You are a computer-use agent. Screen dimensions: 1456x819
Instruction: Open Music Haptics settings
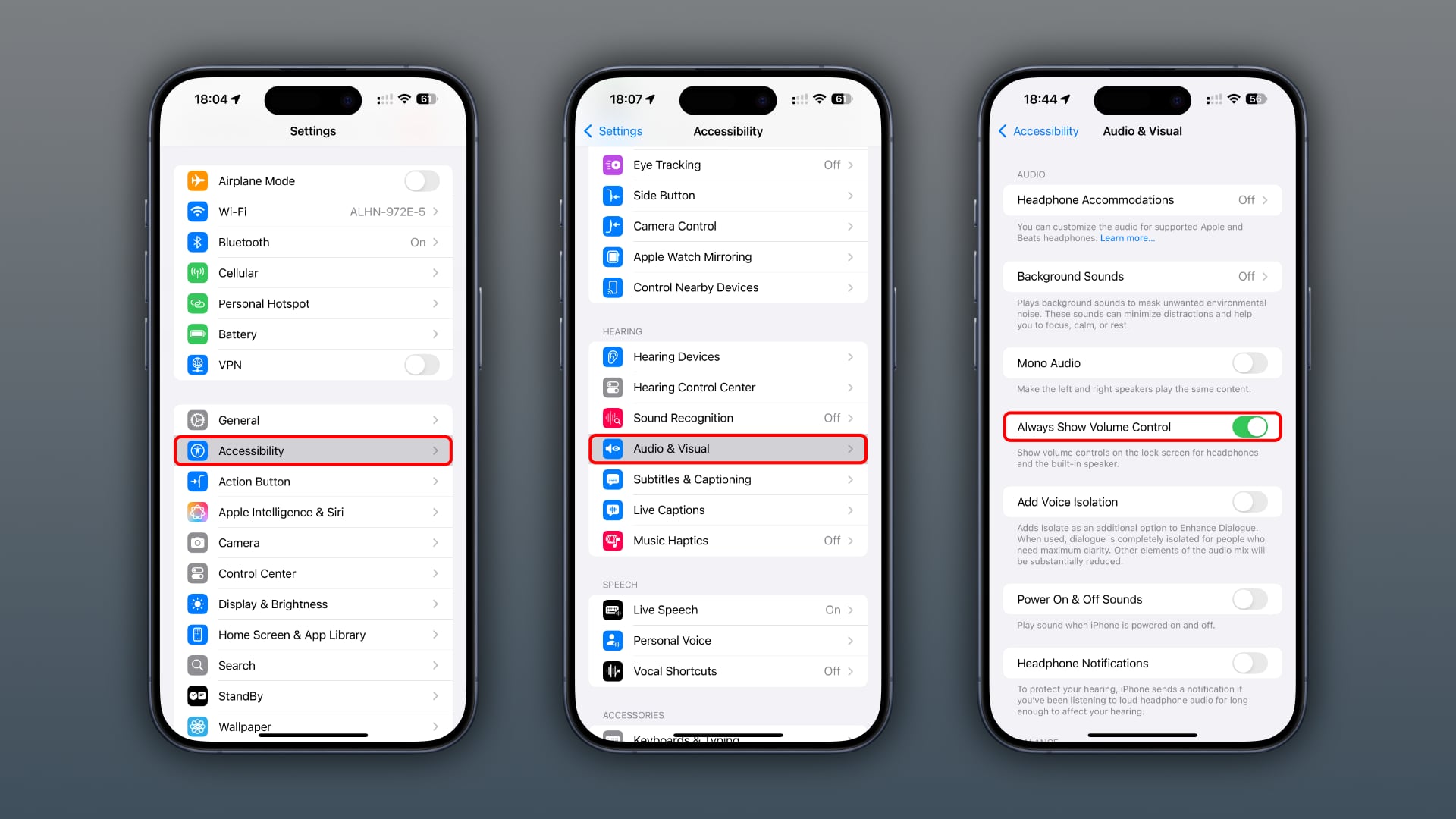tap(728, 540)
